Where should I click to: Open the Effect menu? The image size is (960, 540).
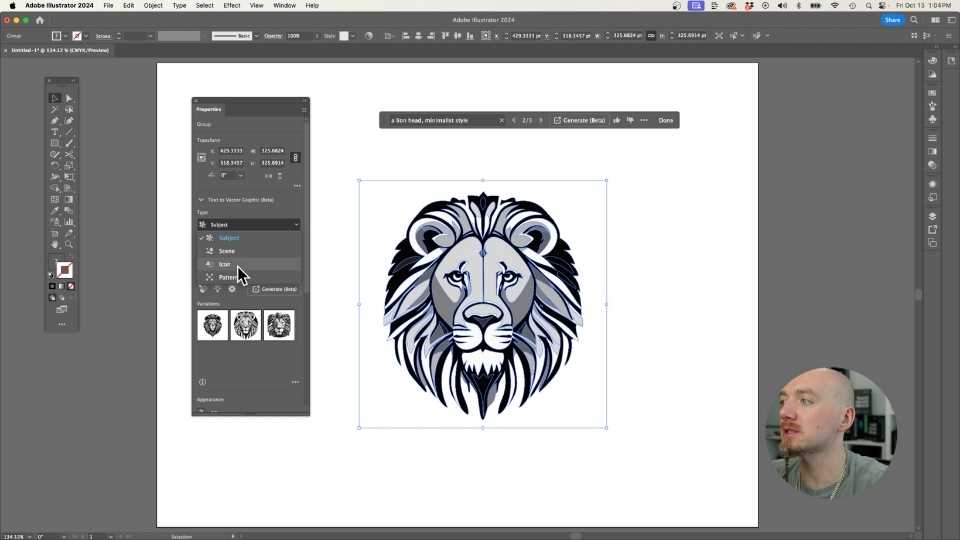click(231, 6)
